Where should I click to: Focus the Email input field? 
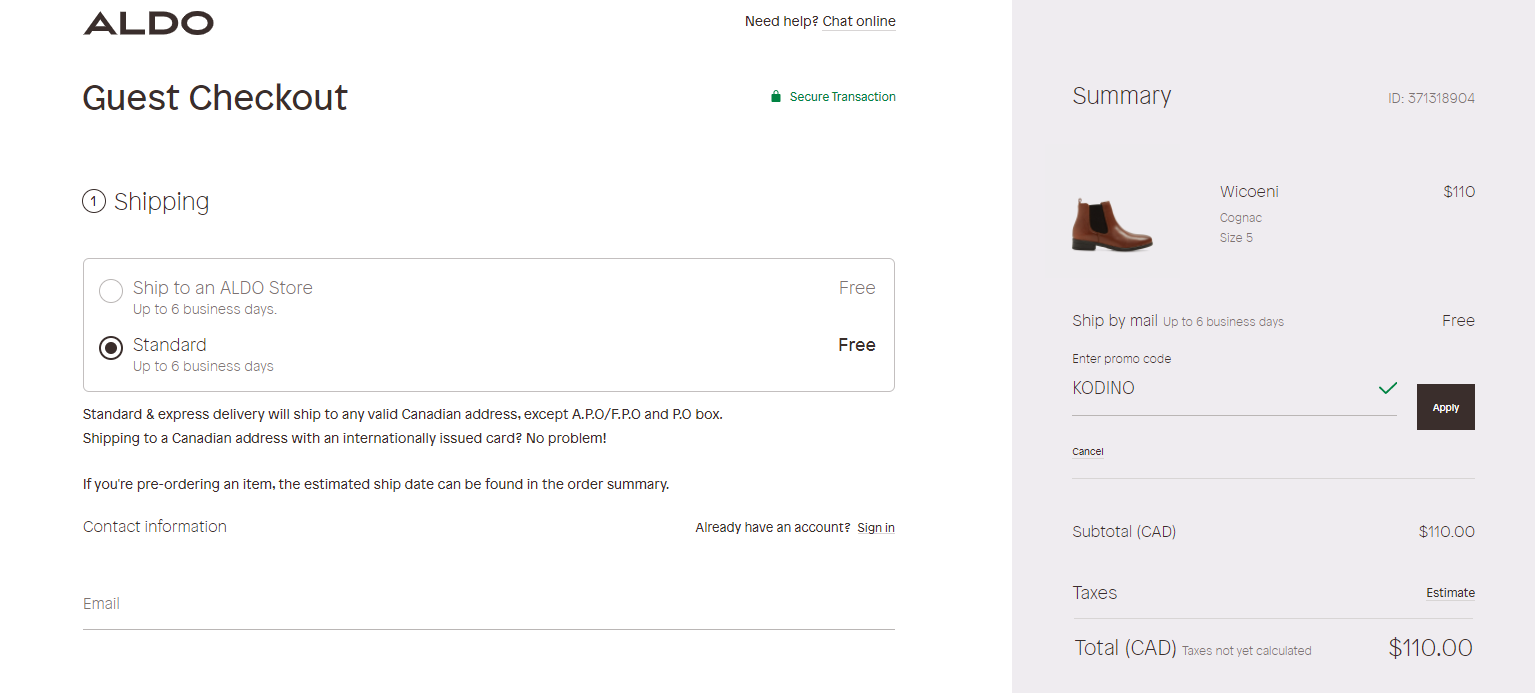point(488,604)
